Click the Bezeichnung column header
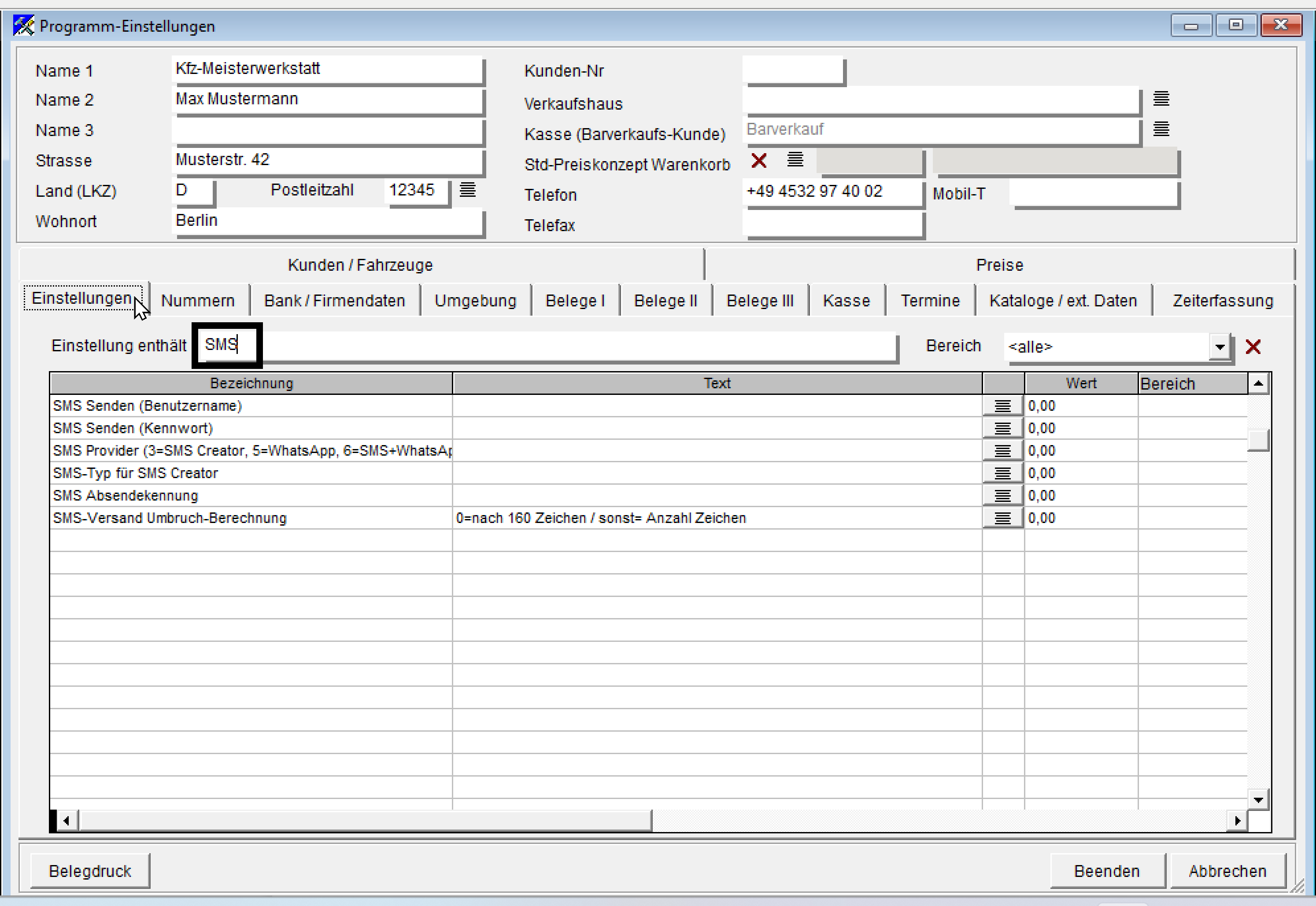1316x906 pixels. click(x=251, y=383)
